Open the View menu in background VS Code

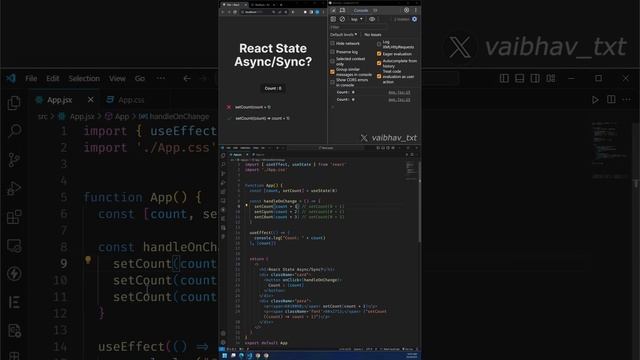click(x=117, y=78)
